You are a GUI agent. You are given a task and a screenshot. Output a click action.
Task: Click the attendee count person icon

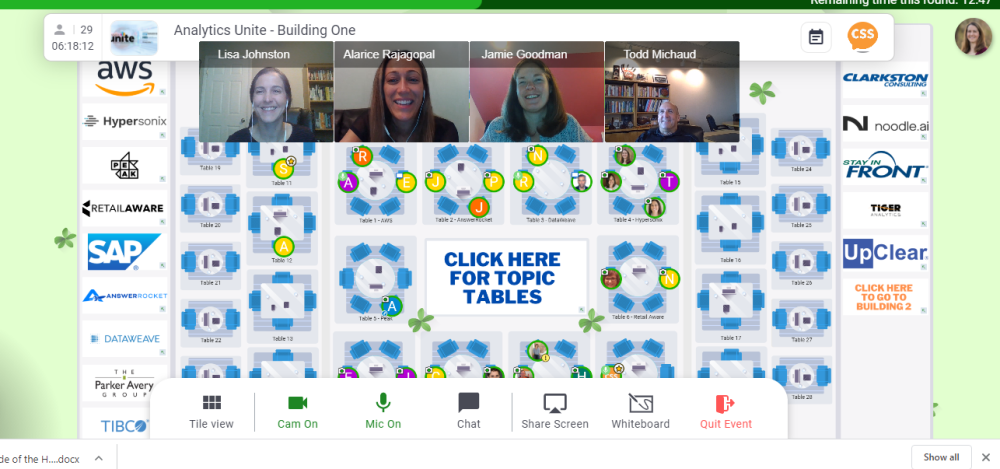(60, 29)
